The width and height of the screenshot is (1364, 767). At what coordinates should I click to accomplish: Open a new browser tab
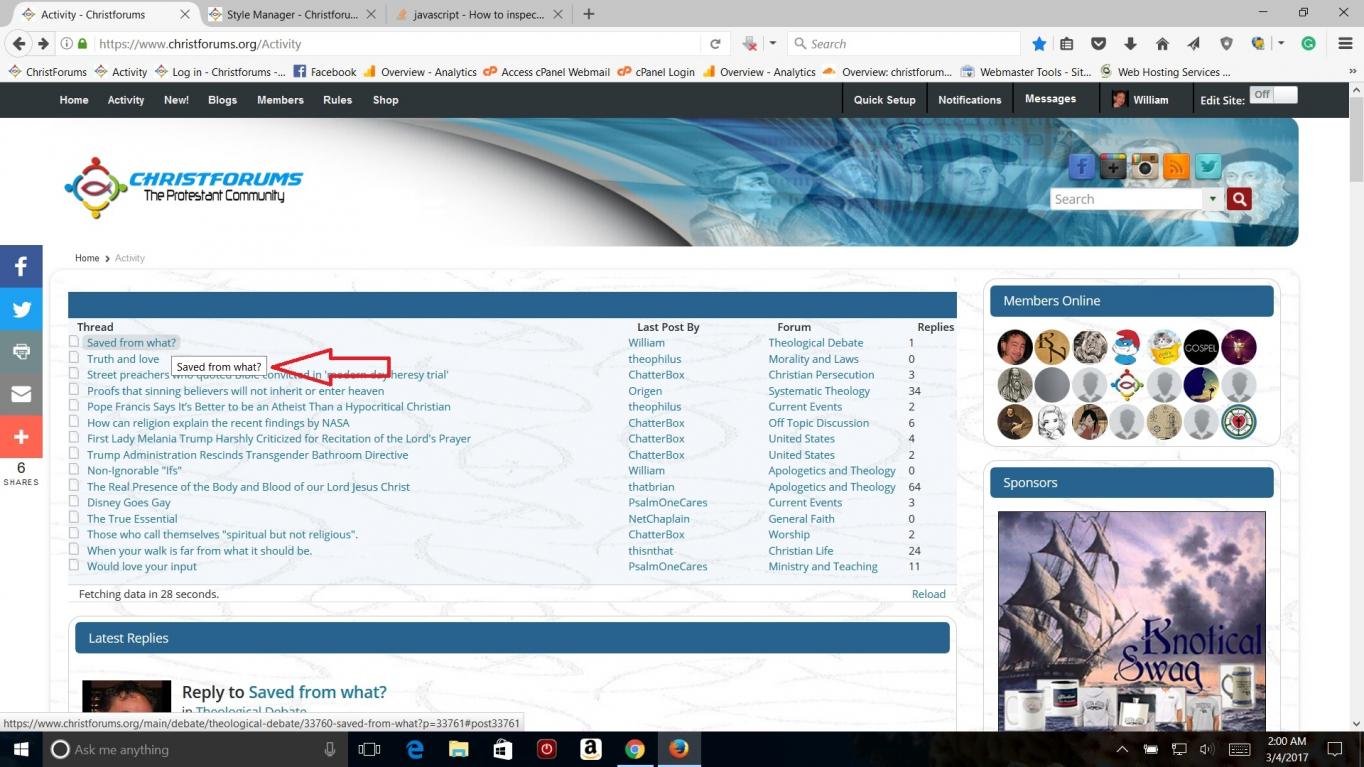[589, 14]
